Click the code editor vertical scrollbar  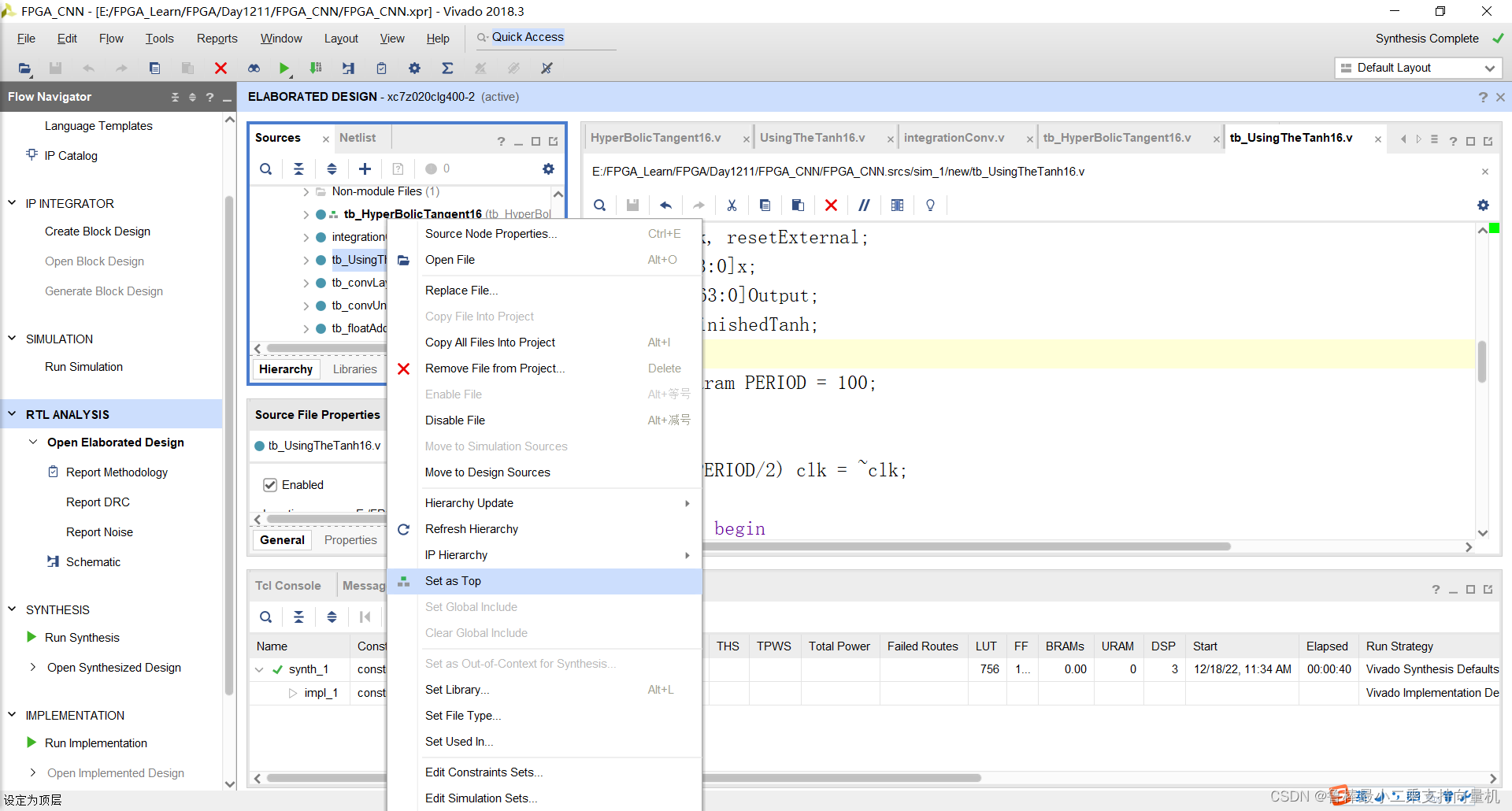tap(1482, 362)
